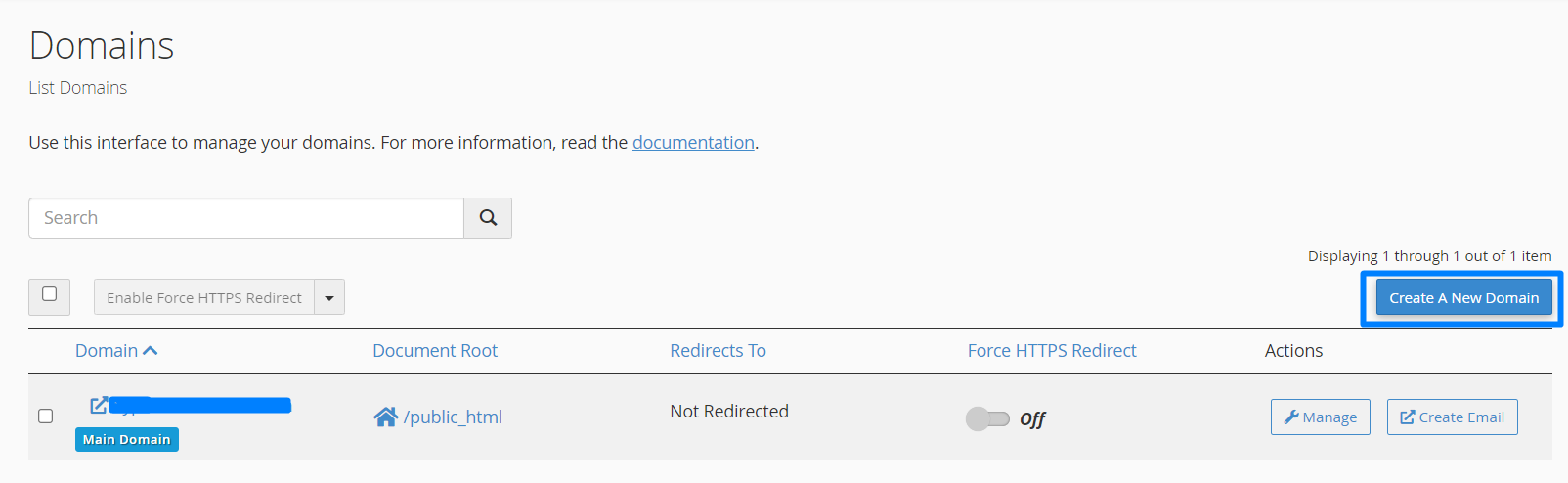Open the /public_html document root link
Image resolution: width=1568 pixels, height=483 pixels.
453,417
